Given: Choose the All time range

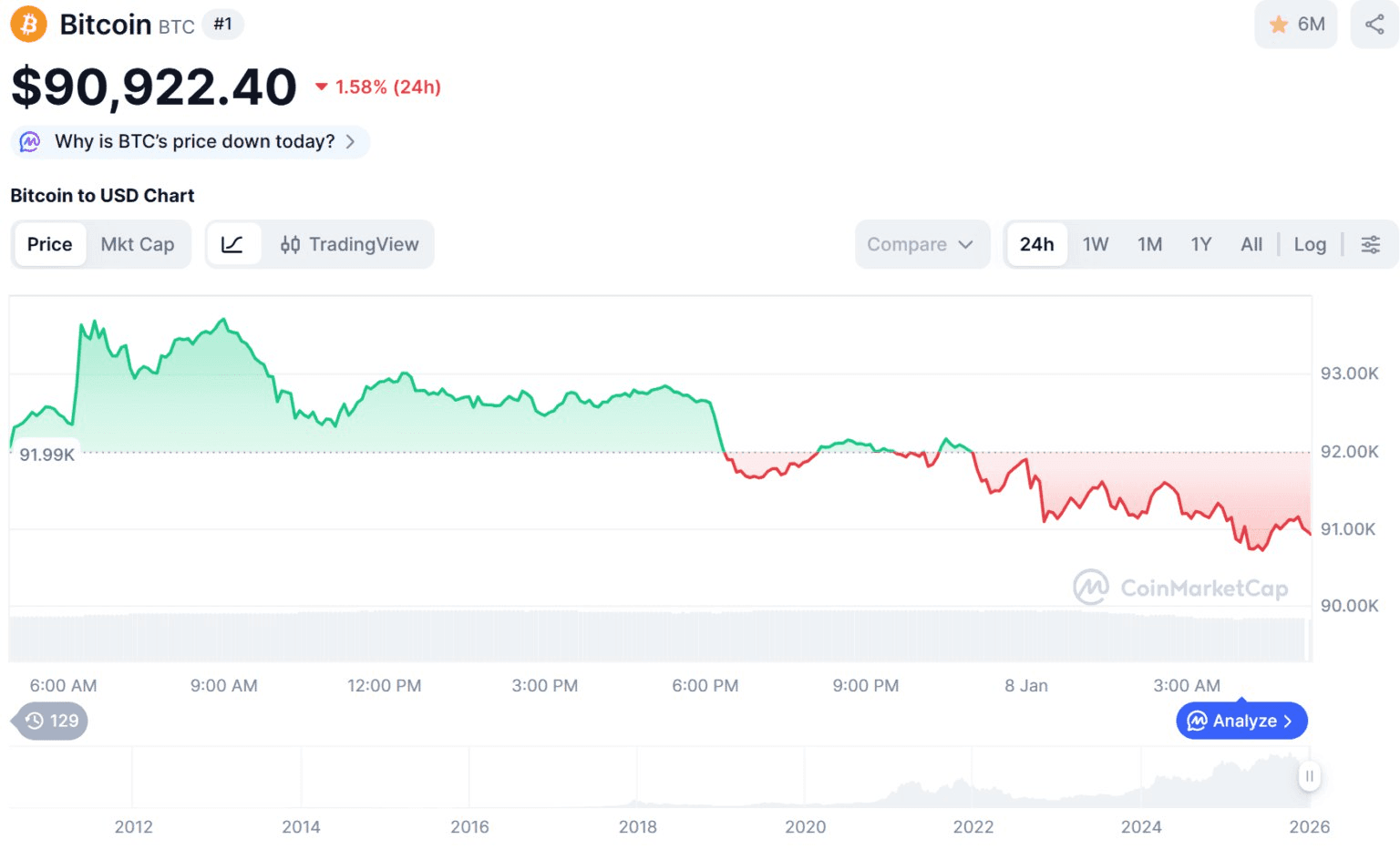Looking at the screenshot, I should click(1251, 244).
